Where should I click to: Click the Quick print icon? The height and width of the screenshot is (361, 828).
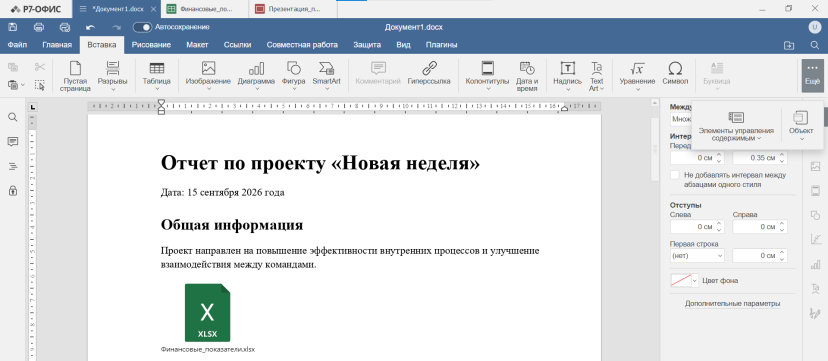tap(65, 27)
